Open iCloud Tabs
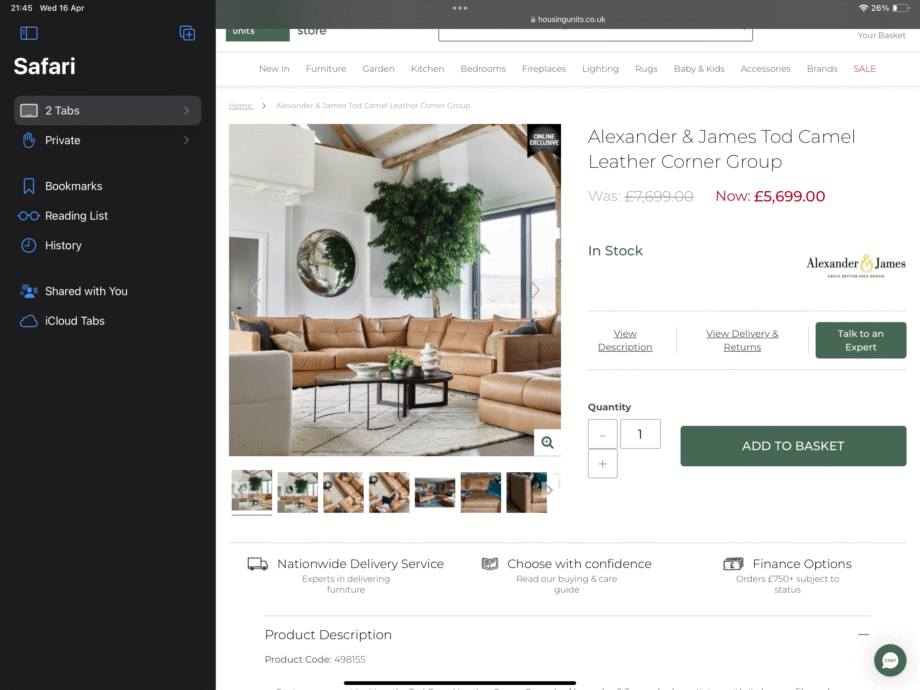The height and width of the screenshot is (690, 920). pyautogui.click(x=75, y=321)
